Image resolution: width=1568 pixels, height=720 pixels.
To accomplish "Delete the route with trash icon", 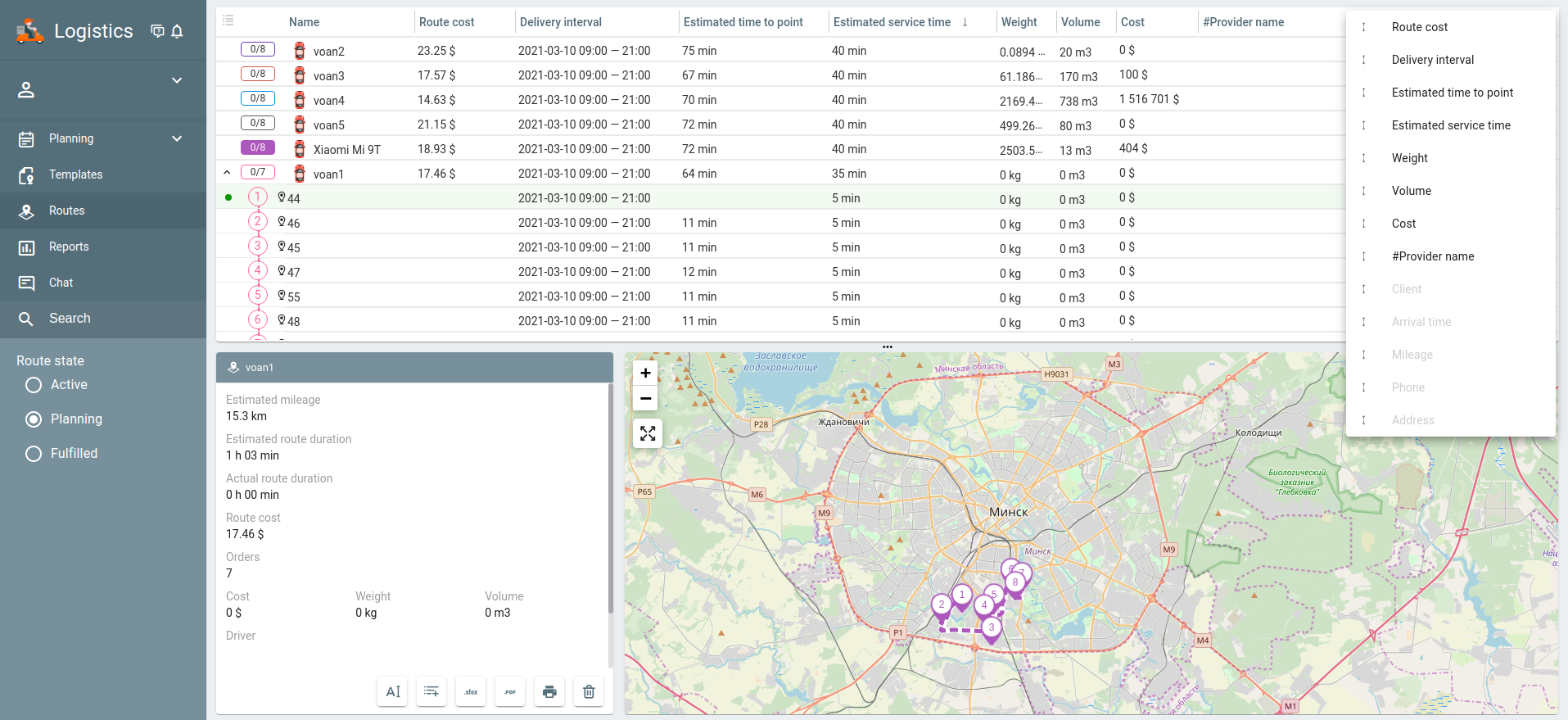I will click(589, 691).
